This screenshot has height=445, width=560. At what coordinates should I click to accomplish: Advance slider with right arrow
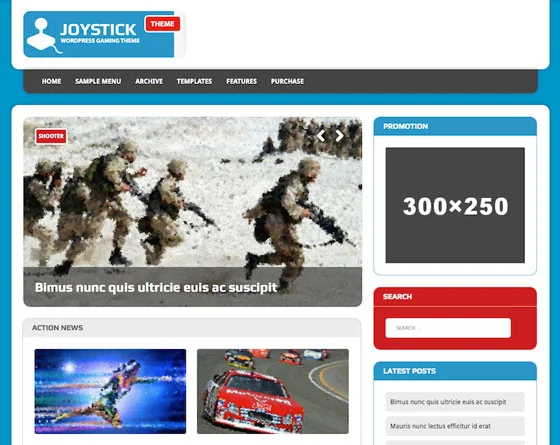click(x=339, y=135)
